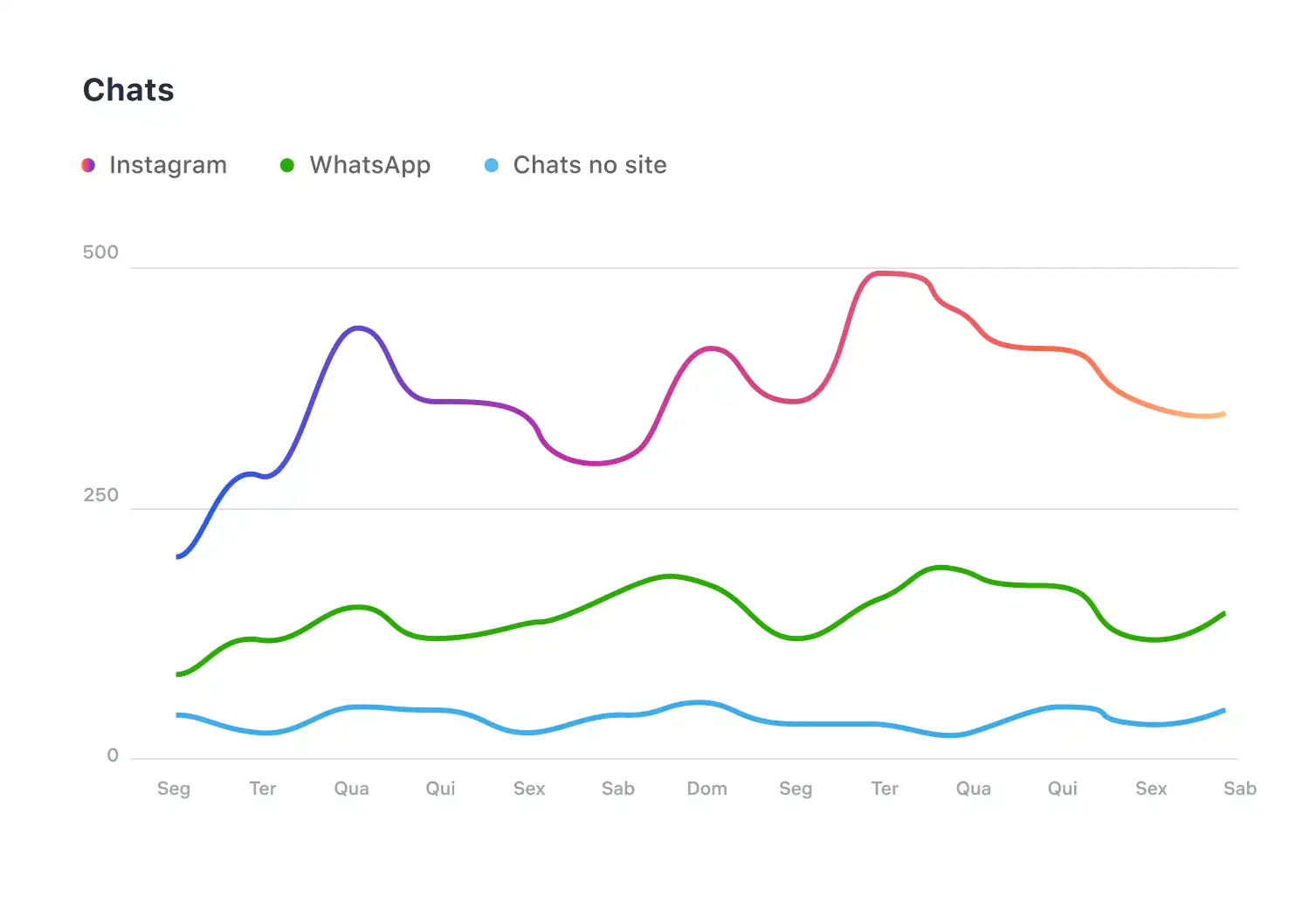Click the starting point of the WhatsApp line
Image resolution: width=1303 pixels, height=924 pixels.
click(178, 674)
